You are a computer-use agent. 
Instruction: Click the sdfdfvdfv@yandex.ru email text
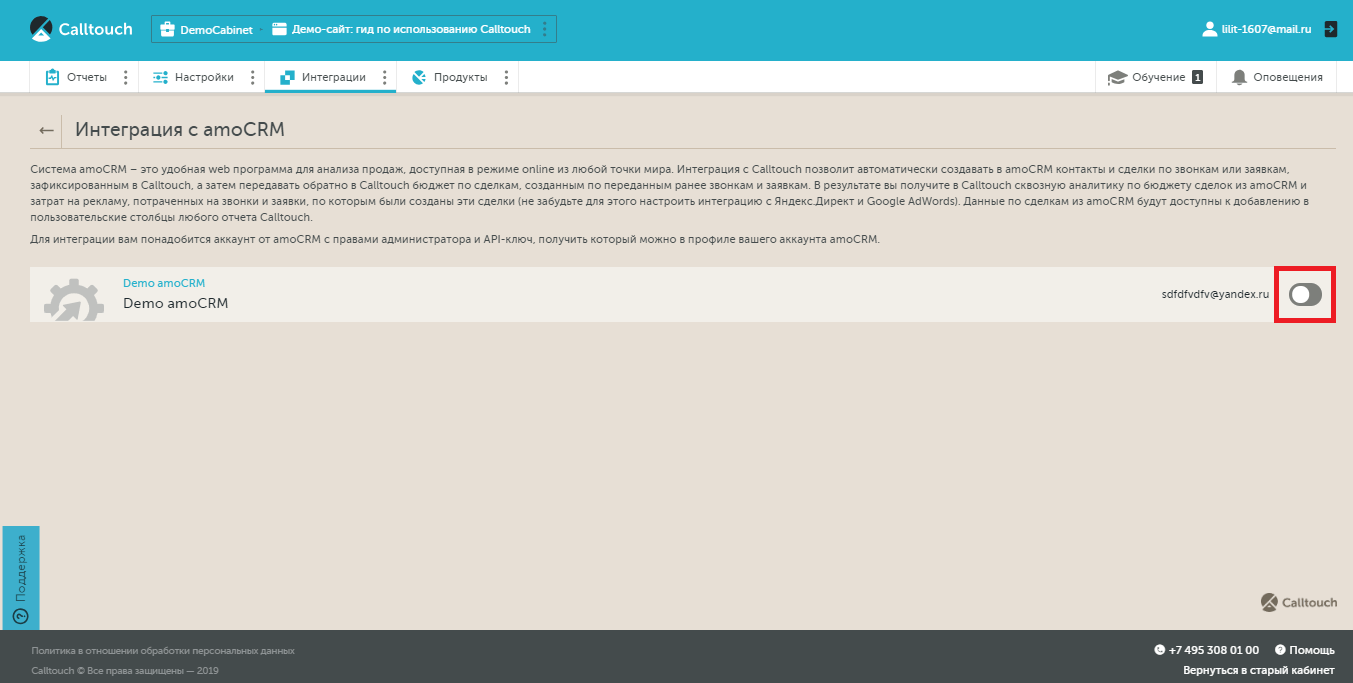[1215, 294]
